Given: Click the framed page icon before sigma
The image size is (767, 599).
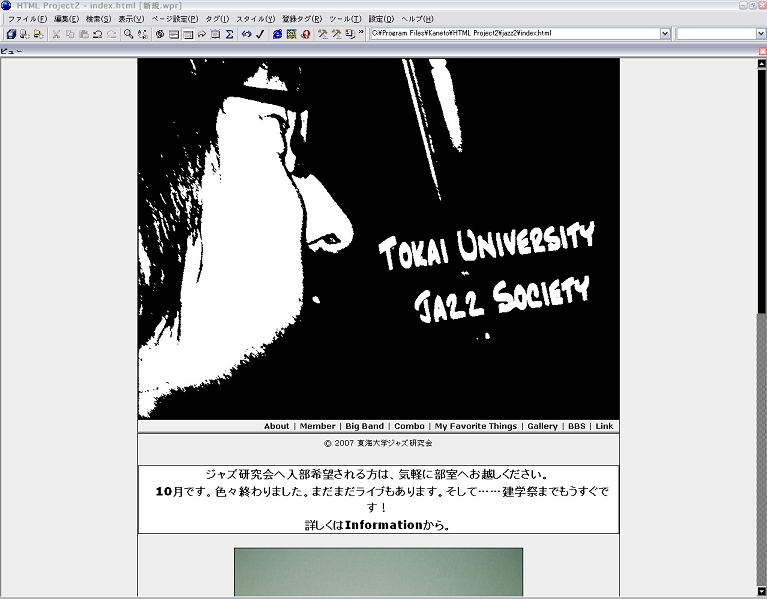Looking at the screenshot, I should coord(215,34).
